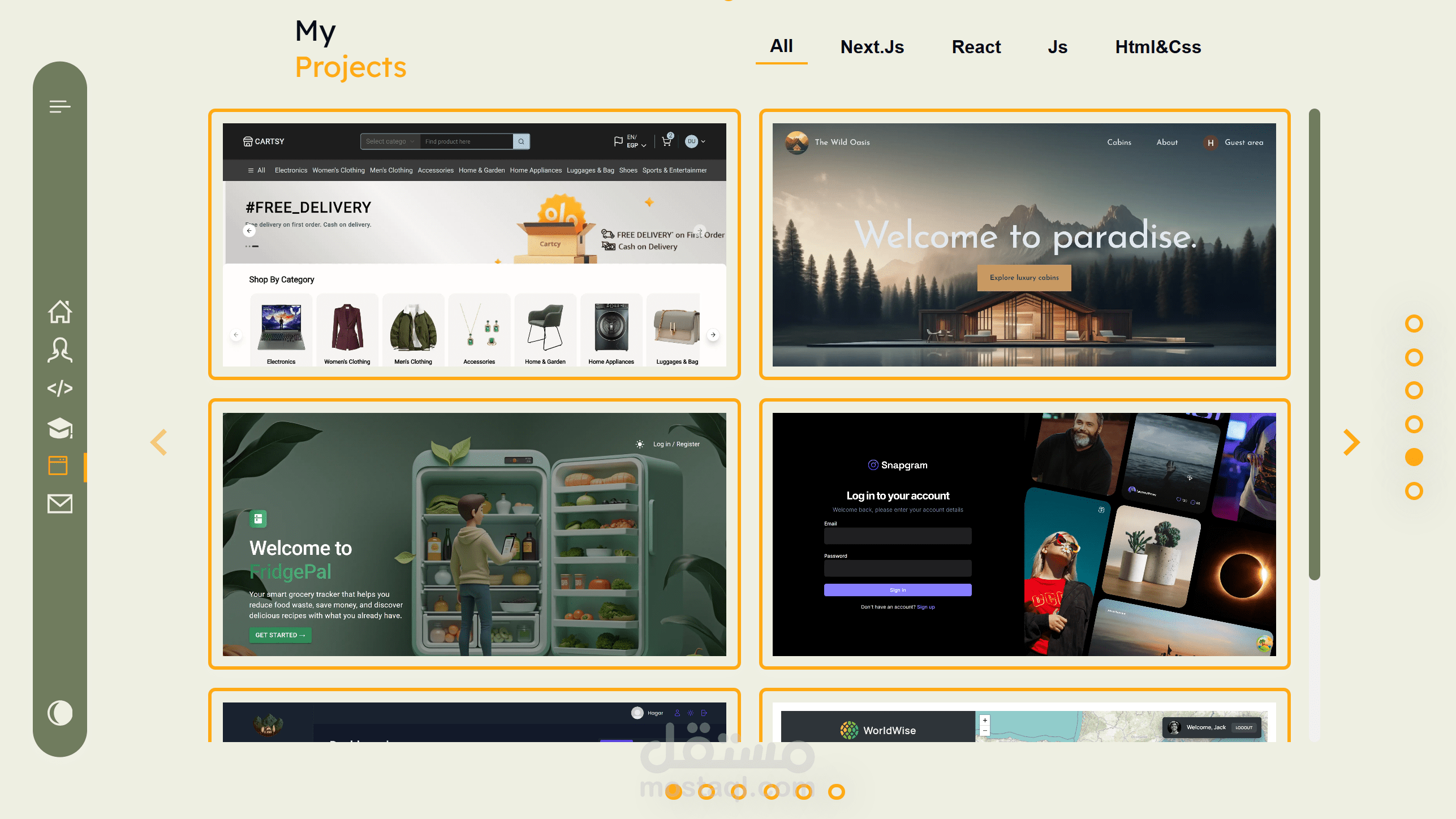Click the Women's Clothing category card
1456x819 pixels.
[347, 330]
